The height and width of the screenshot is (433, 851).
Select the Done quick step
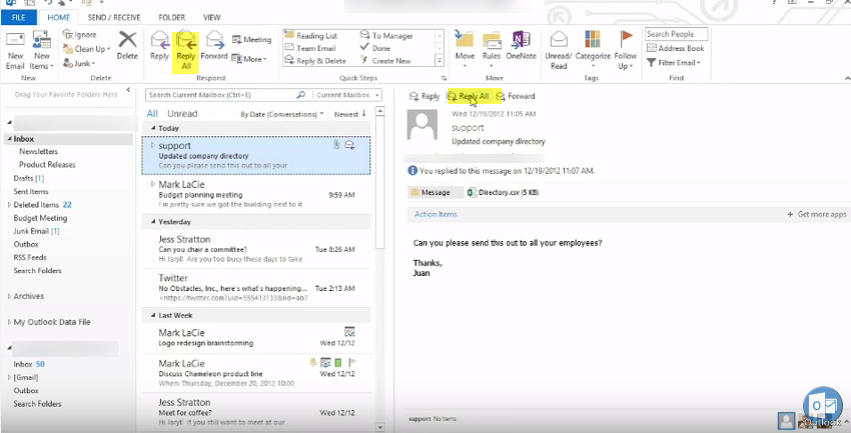[x=375, y=48]
